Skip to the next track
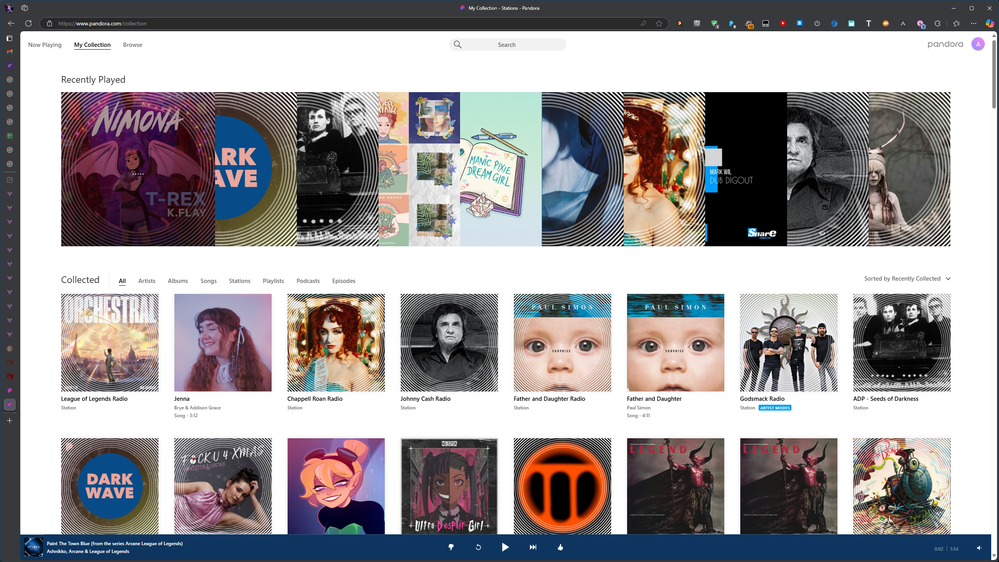Screen dimensions: 999x562 tap(533, 547)
